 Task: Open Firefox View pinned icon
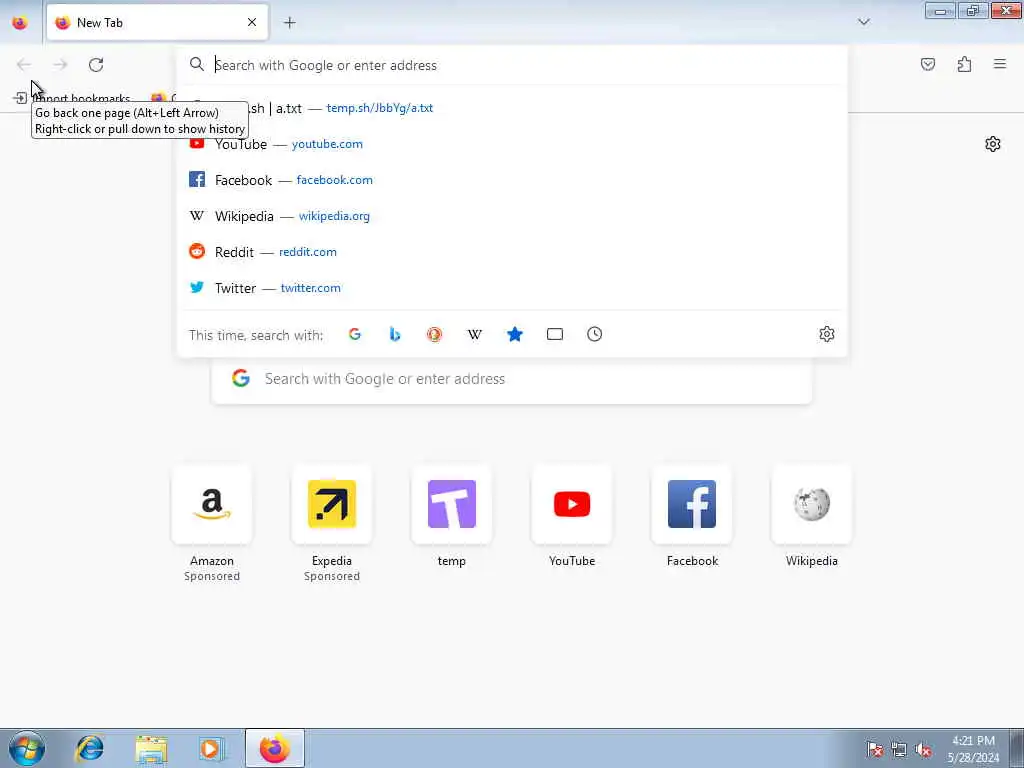[x=20, y=23]
